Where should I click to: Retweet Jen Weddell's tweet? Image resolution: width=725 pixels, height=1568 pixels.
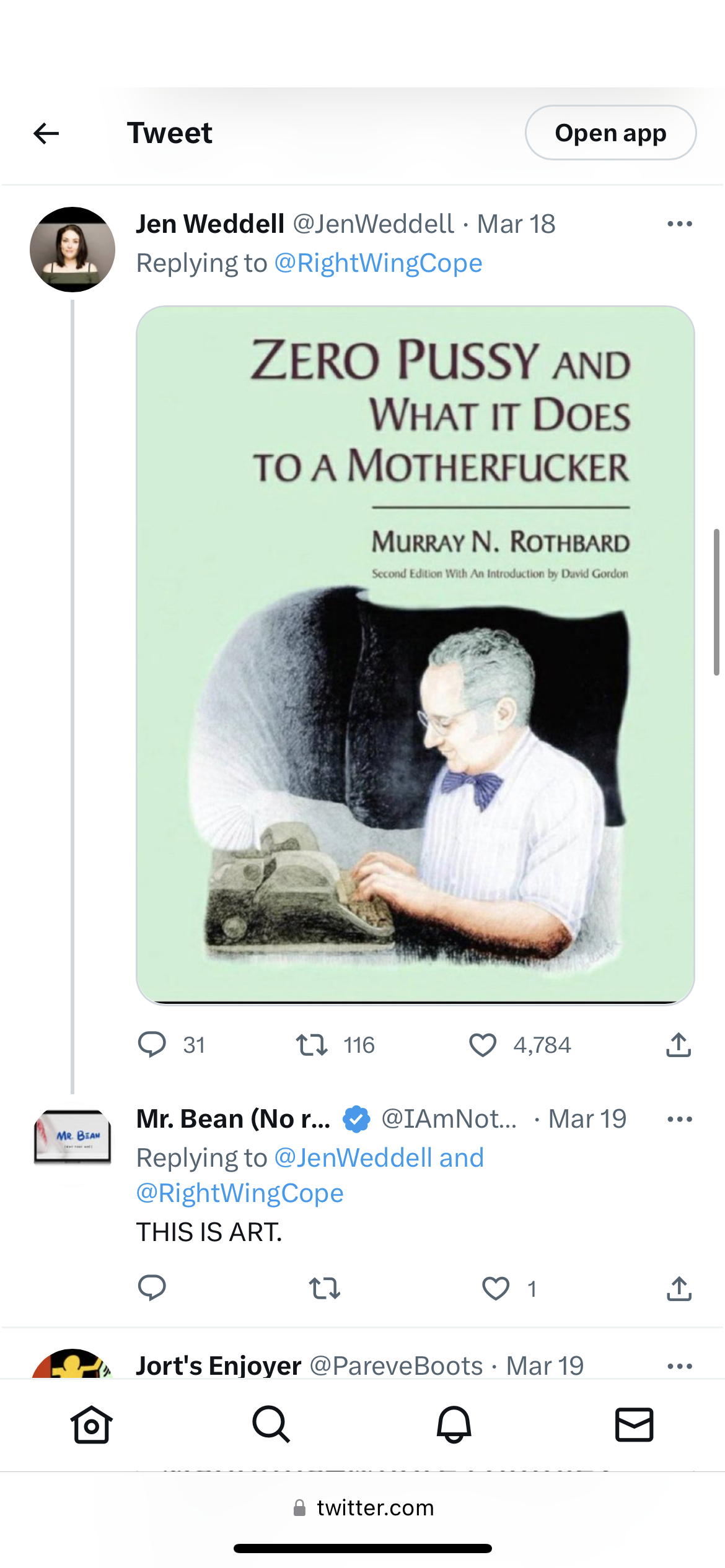pos(312,1045)
